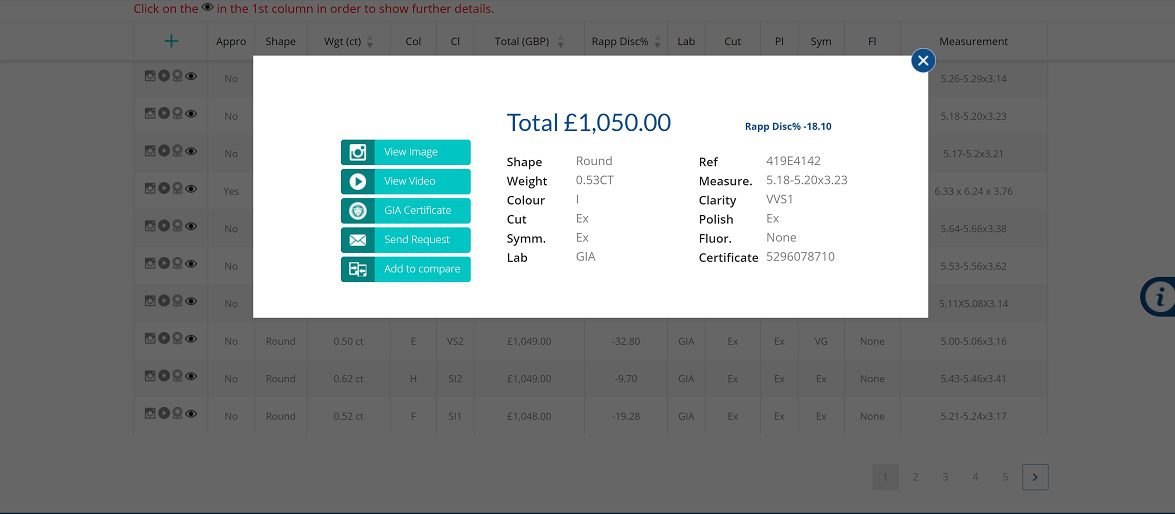Click the VS2 clarity cell
Screen dimensions: 1175x514
point(455,342)
